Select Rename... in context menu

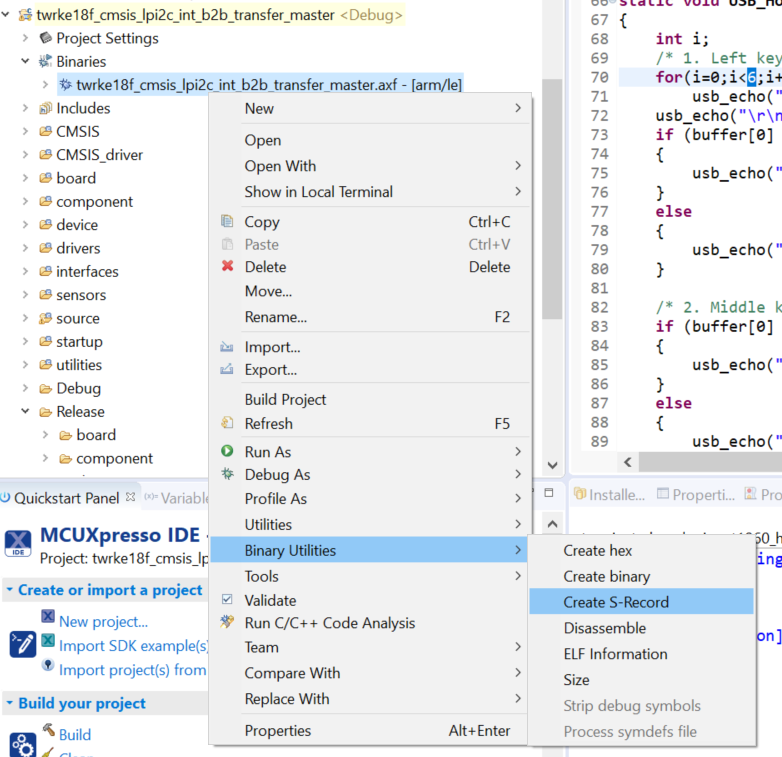369,317
